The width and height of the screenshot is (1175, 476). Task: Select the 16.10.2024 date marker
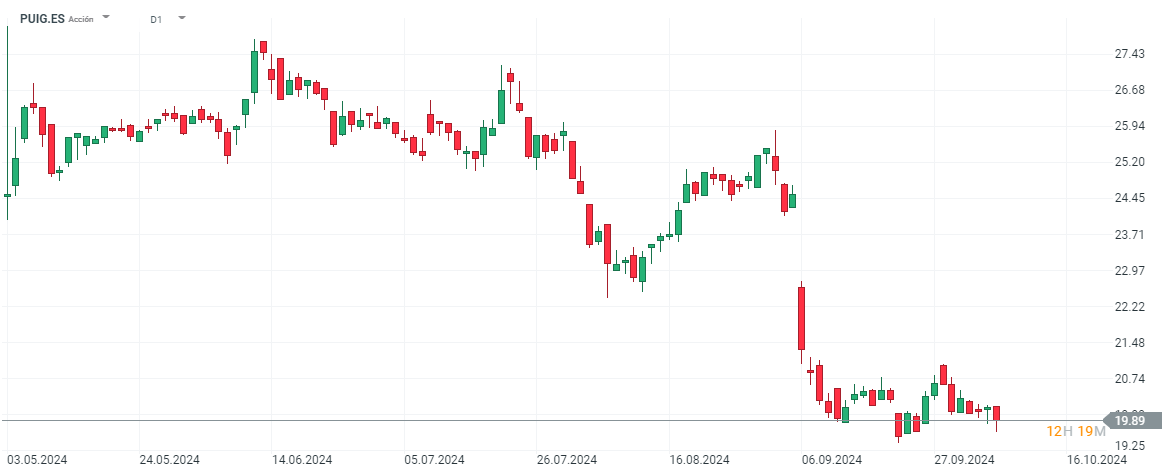(1097, 460)
